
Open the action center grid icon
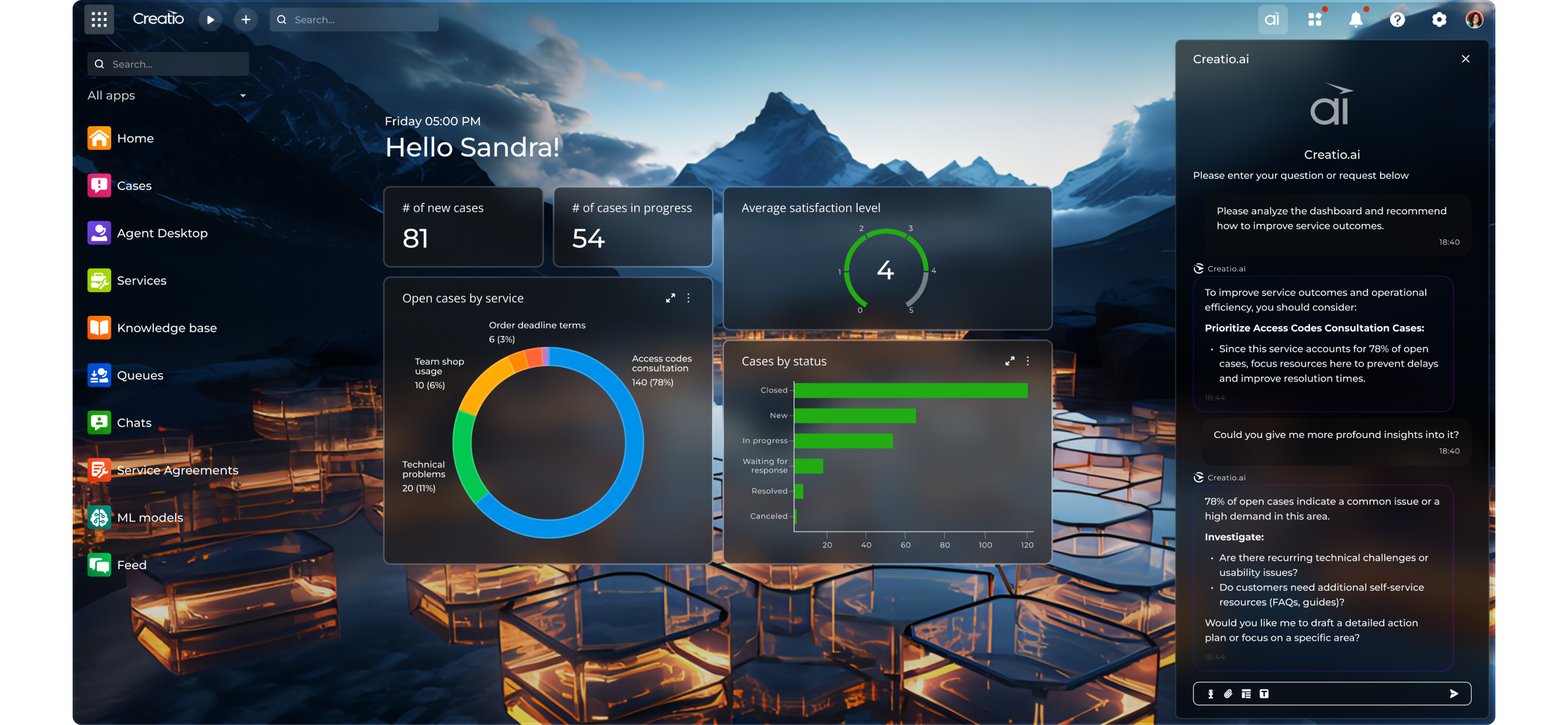coord(1316,19)
